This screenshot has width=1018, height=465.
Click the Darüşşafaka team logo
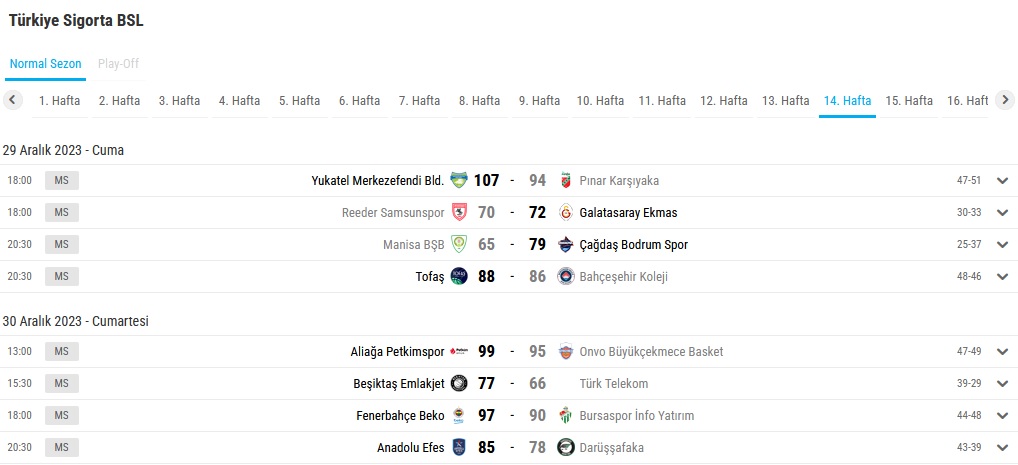[566, 447]
